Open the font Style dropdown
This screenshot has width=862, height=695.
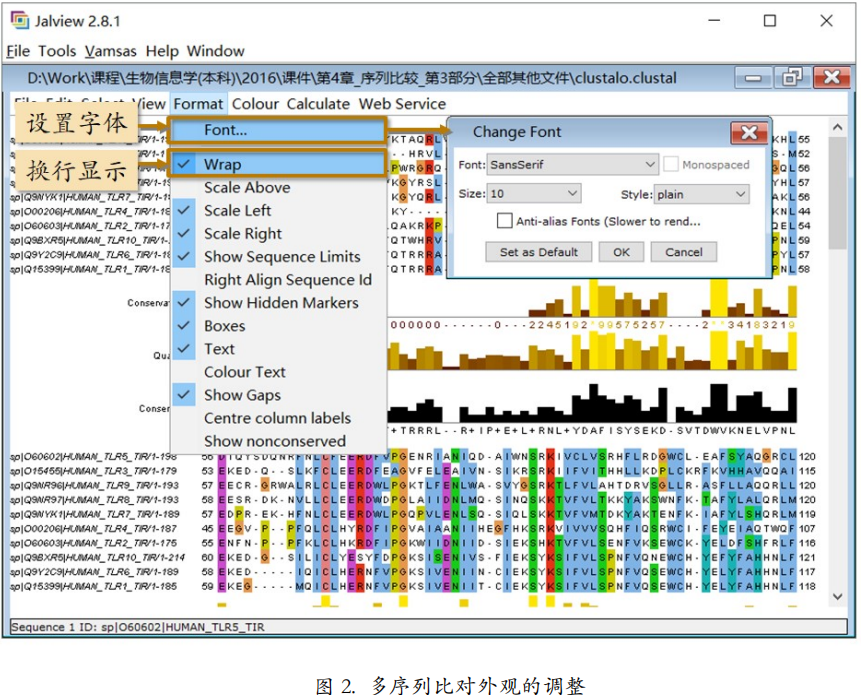click(701, 194)
